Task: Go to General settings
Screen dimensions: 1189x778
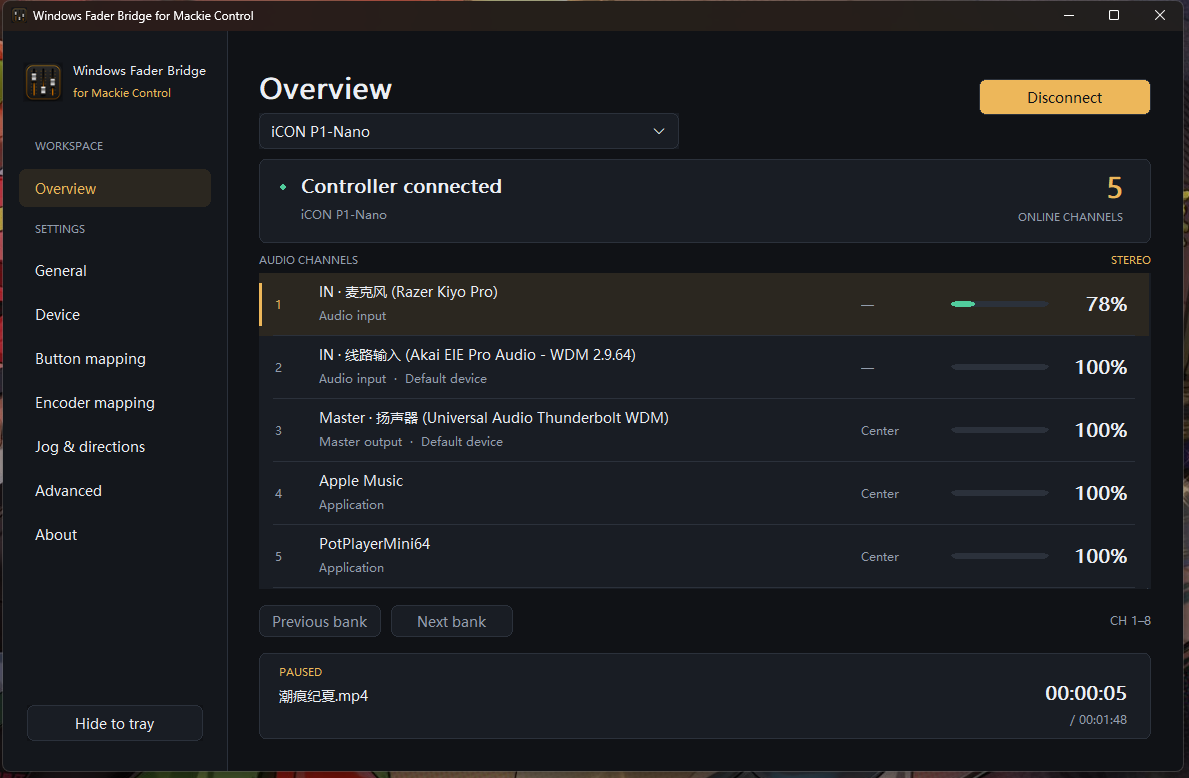Action: (115, 271)
